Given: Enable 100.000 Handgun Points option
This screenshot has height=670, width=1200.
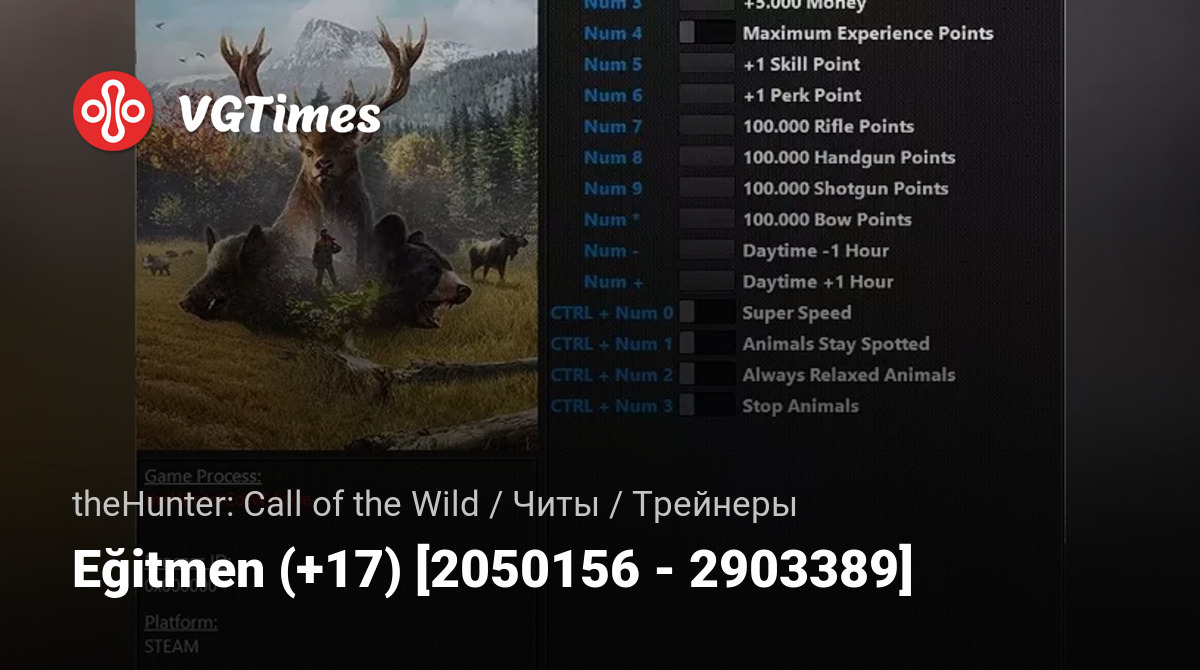Looking at the screenshot, I should pyautogui.click(x=707, y=156).
